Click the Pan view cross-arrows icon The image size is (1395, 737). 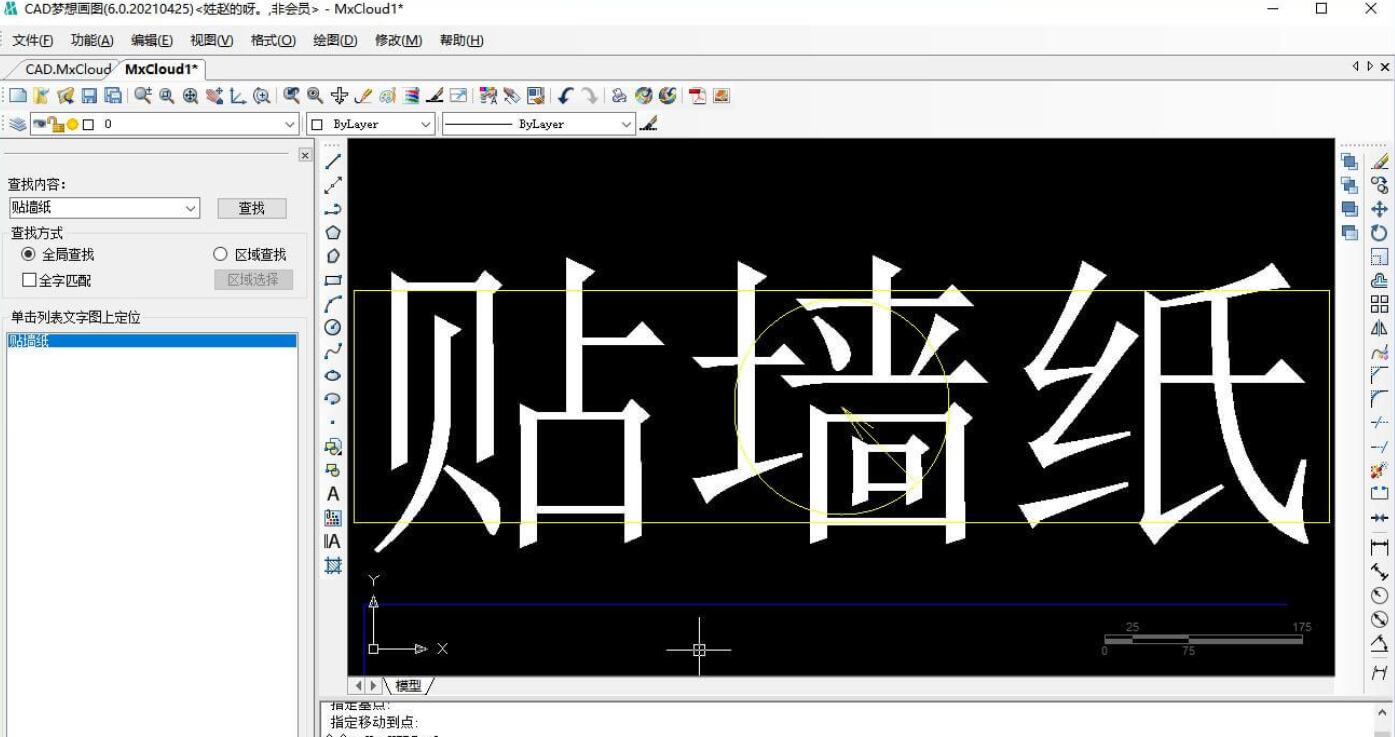pyautogui.click(x=339, y=96)
